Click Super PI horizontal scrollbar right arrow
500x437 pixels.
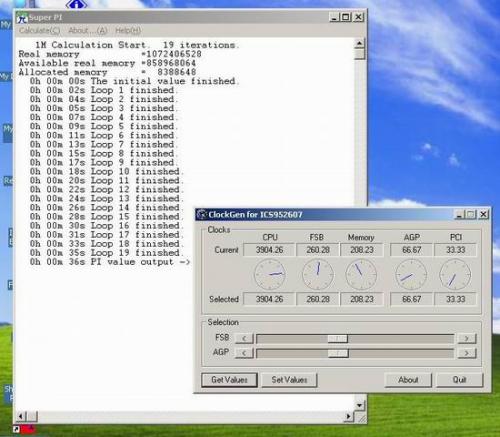[348, 416]
